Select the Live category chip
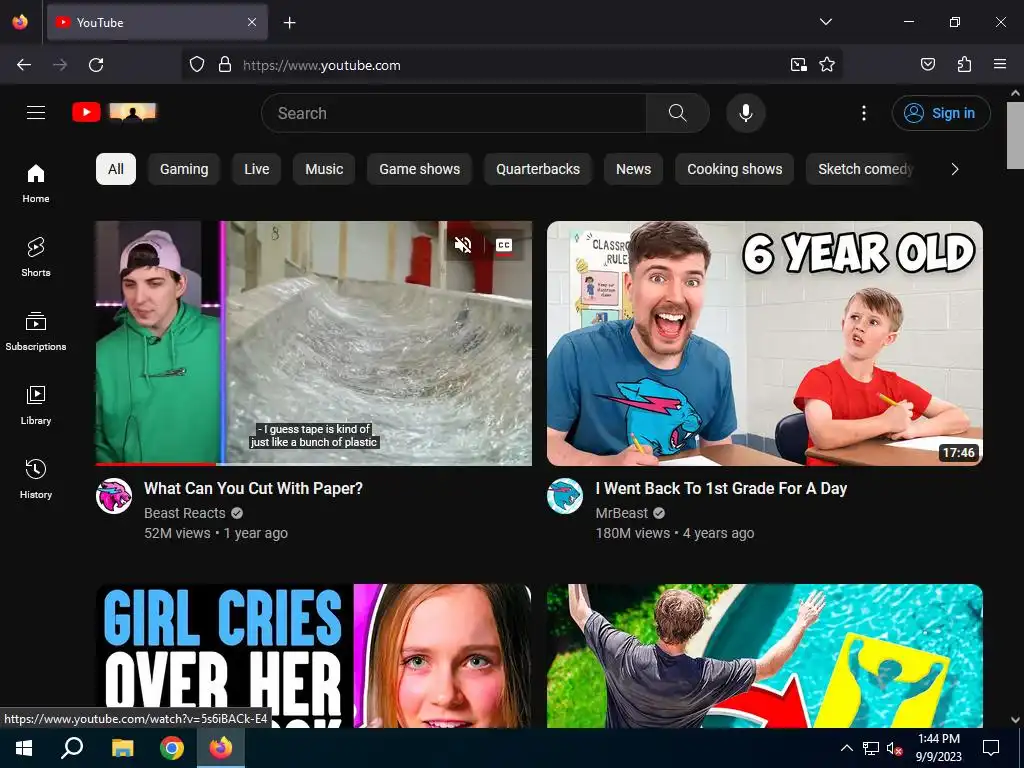The image size is (1024, 768). pos(257,169)
